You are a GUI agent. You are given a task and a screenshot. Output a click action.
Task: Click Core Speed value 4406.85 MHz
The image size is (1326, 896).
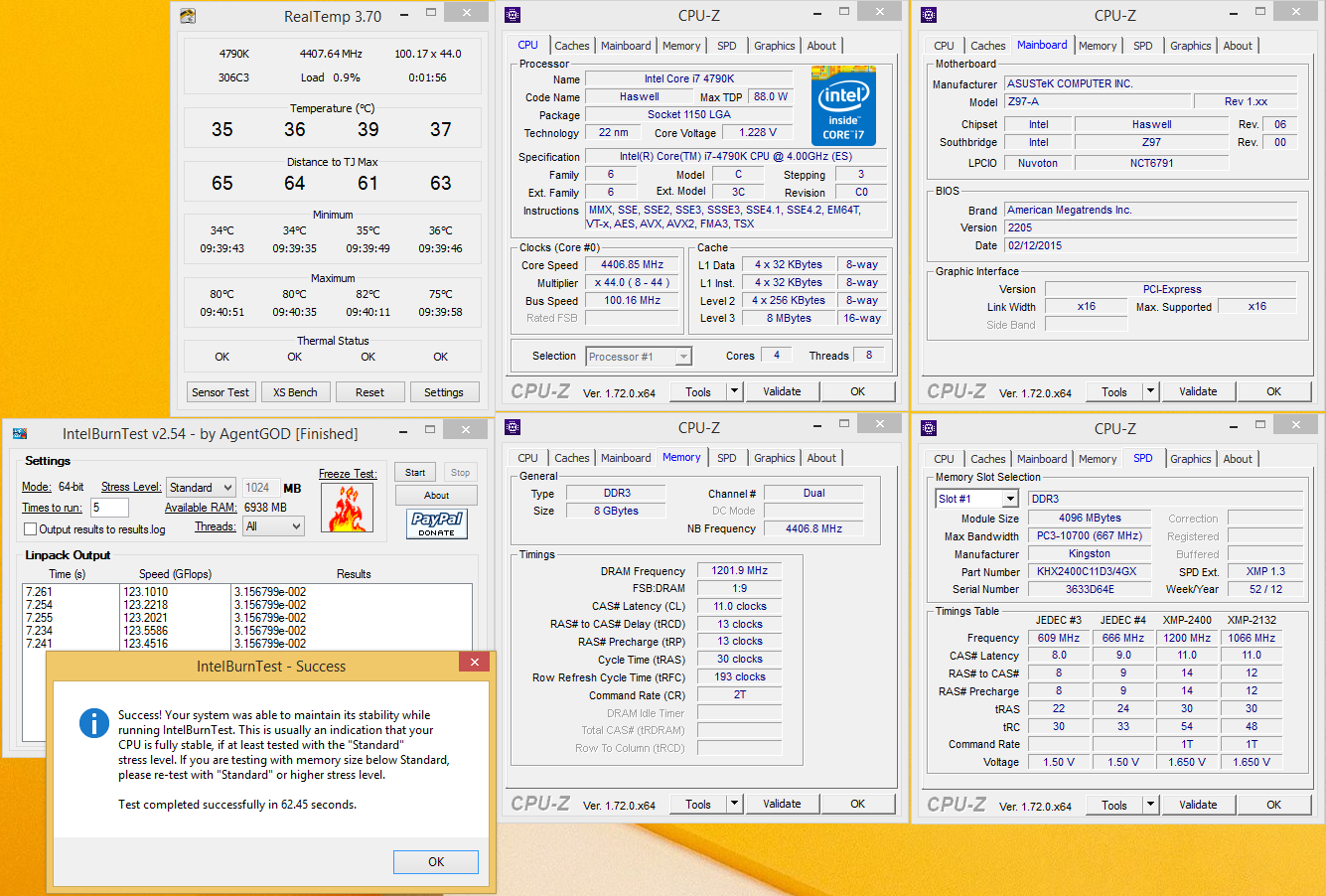click(x=632, y=265)
